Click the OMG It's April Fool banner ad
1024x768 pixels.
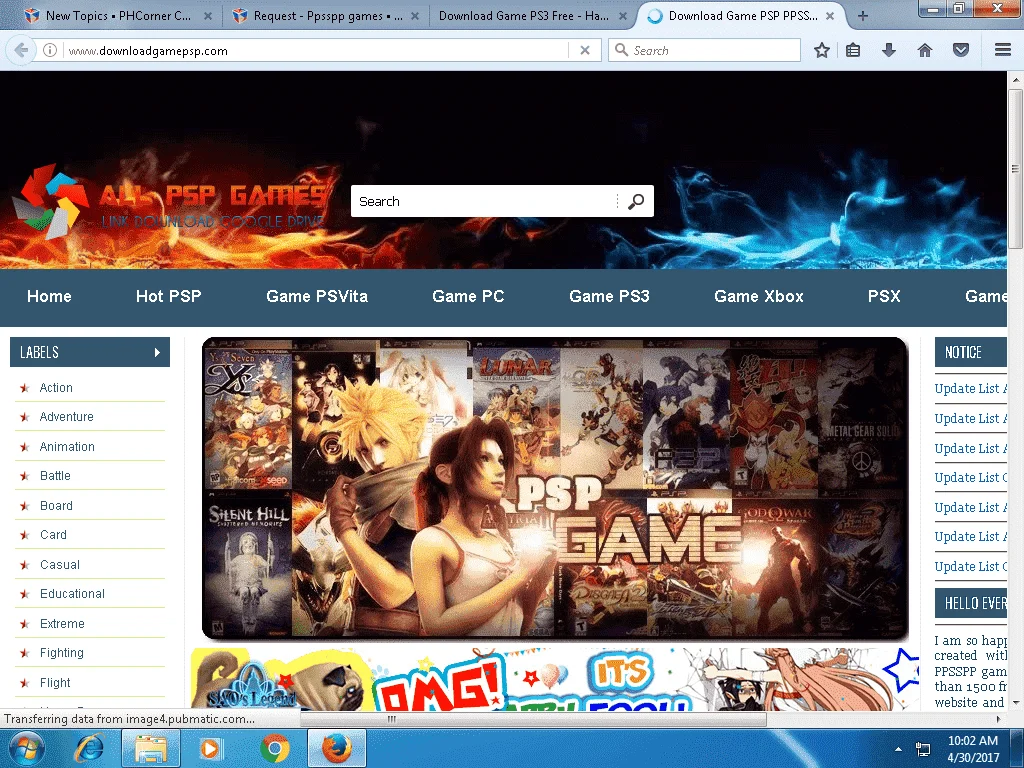tap(555, 679)
